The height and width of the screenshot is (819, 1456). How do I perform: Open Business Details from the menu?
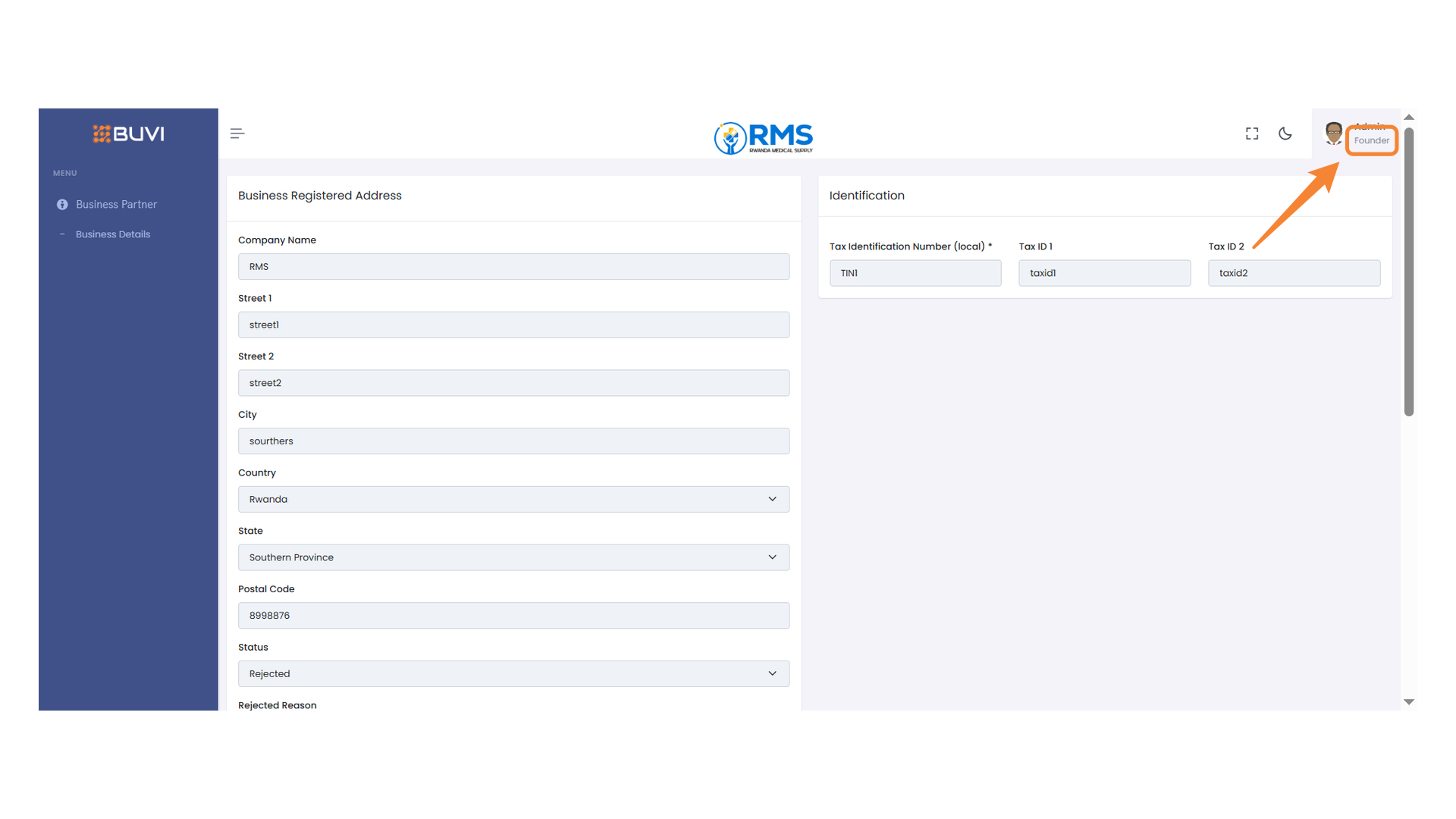(112, 234)
